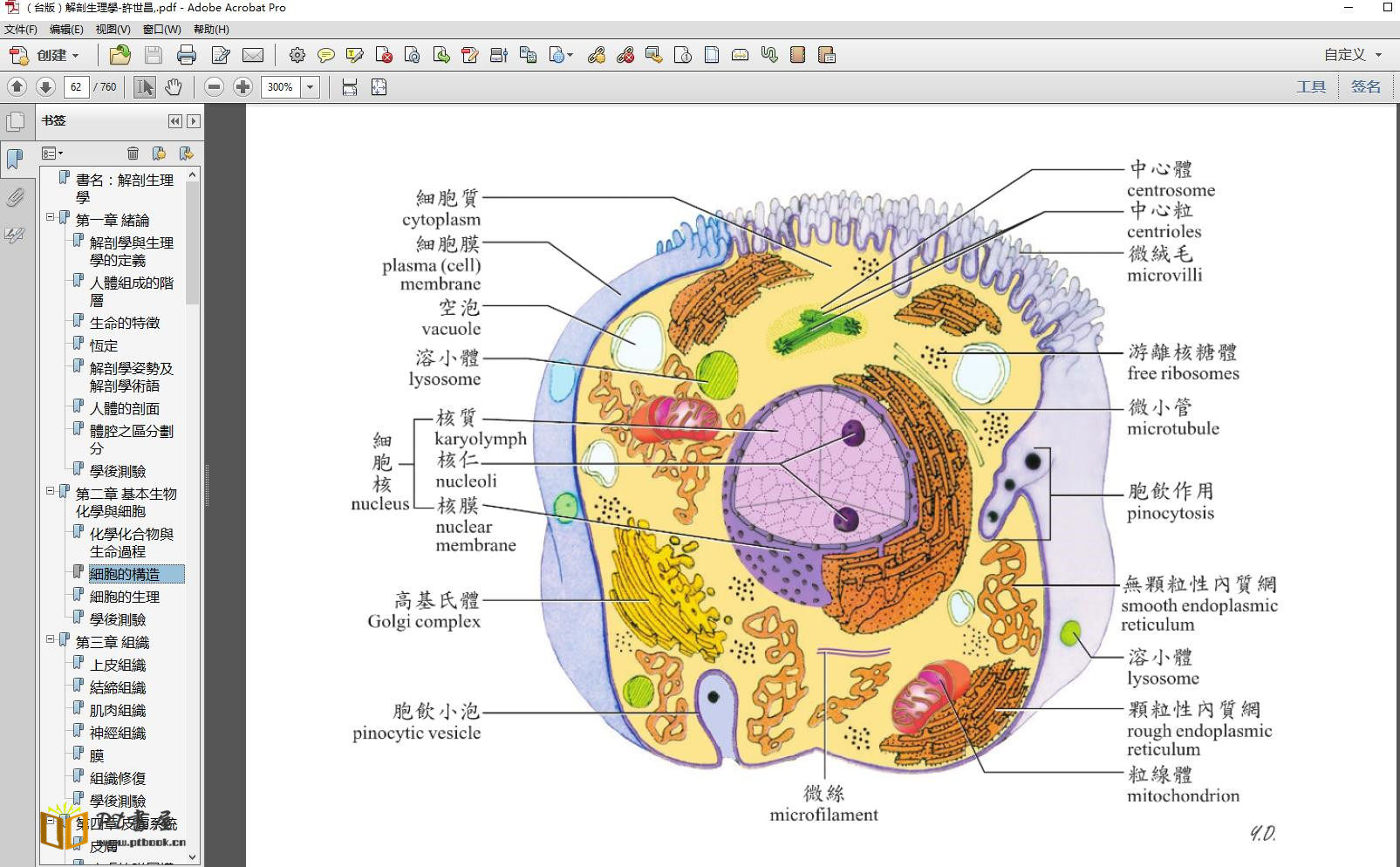The image size is (1400, 867).
Task: Click the page number input field
Action: pyautogui.click(x=76, y=86)
